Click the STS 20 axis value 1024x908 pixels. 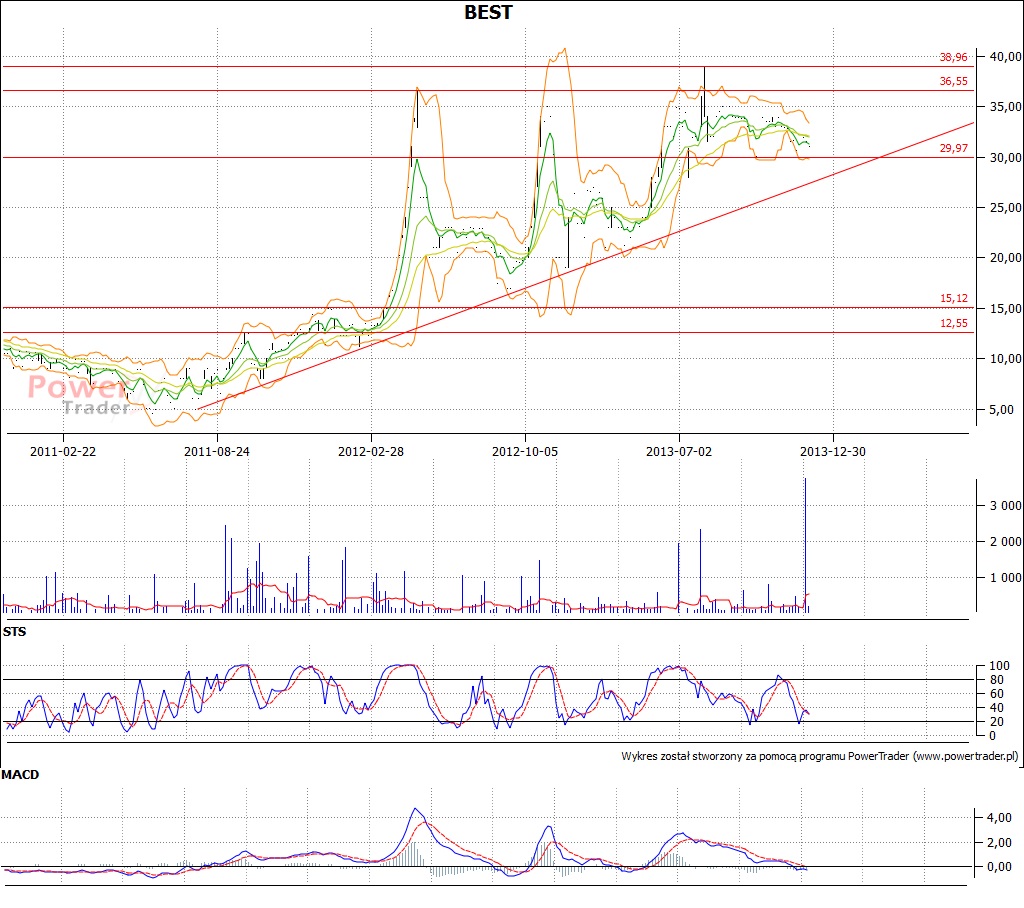pos(997,722)
